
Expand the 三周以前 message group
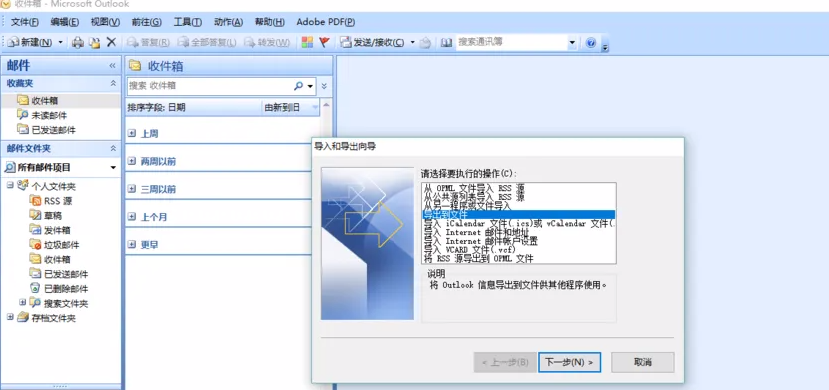pyautogui.click(x=132, y=189)
